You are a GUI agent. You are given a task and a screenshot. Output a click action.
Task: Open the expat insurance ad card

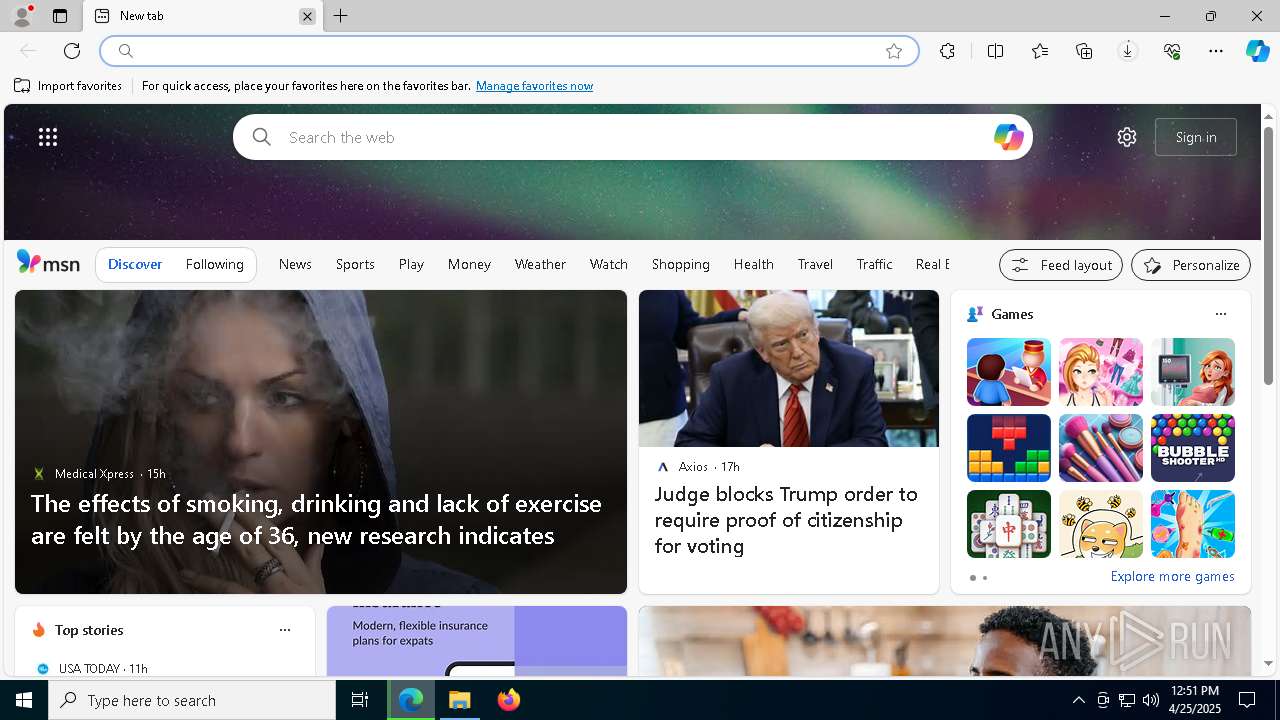click(x=476, y=641)
